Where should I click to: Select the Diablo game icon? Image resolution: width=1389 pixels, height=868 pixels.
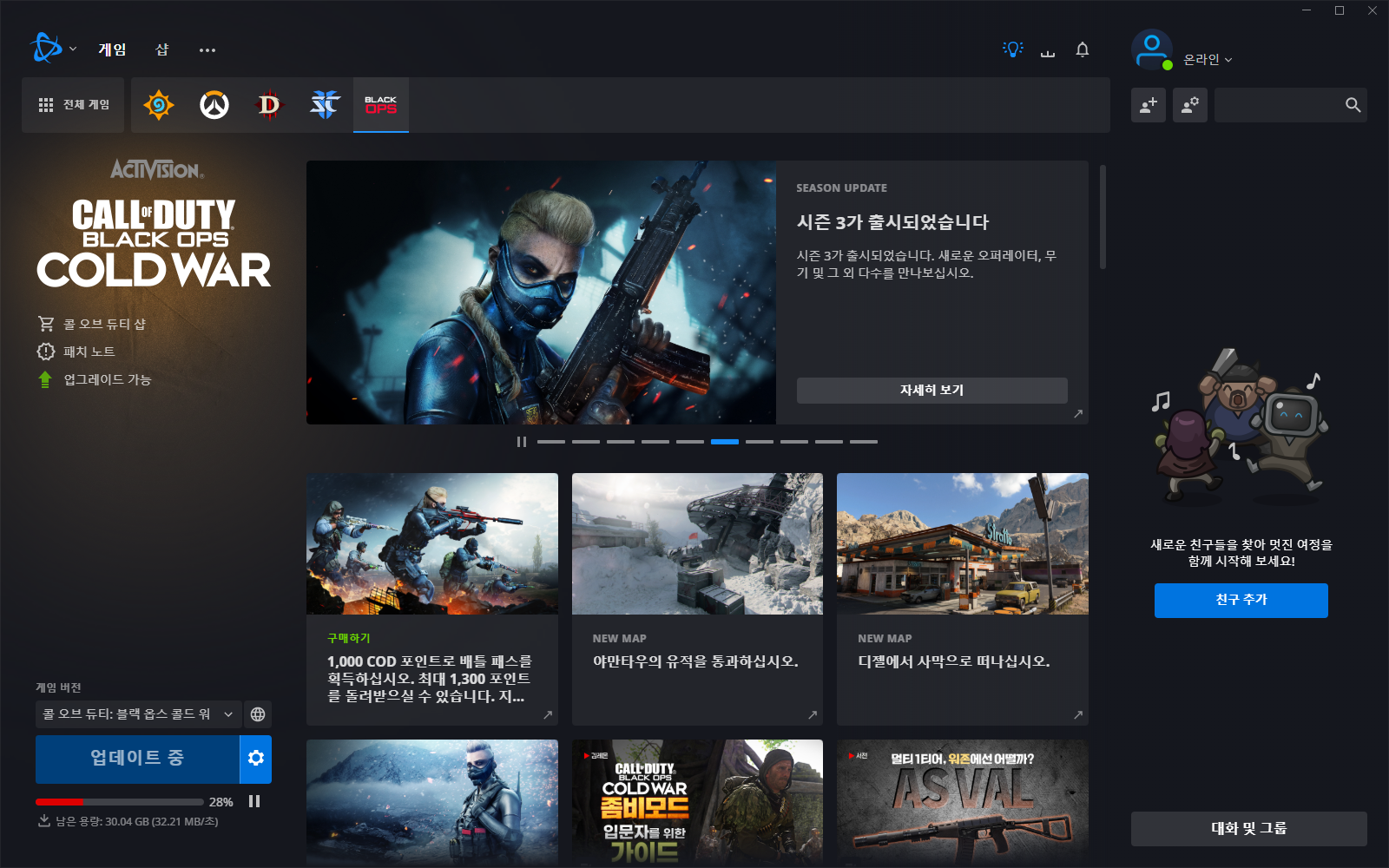(270, 105)
